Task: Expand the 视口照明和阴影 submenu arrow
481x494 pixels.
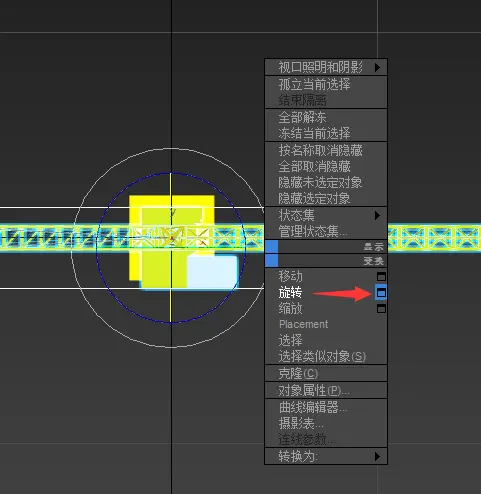Action: pos(377,67)
